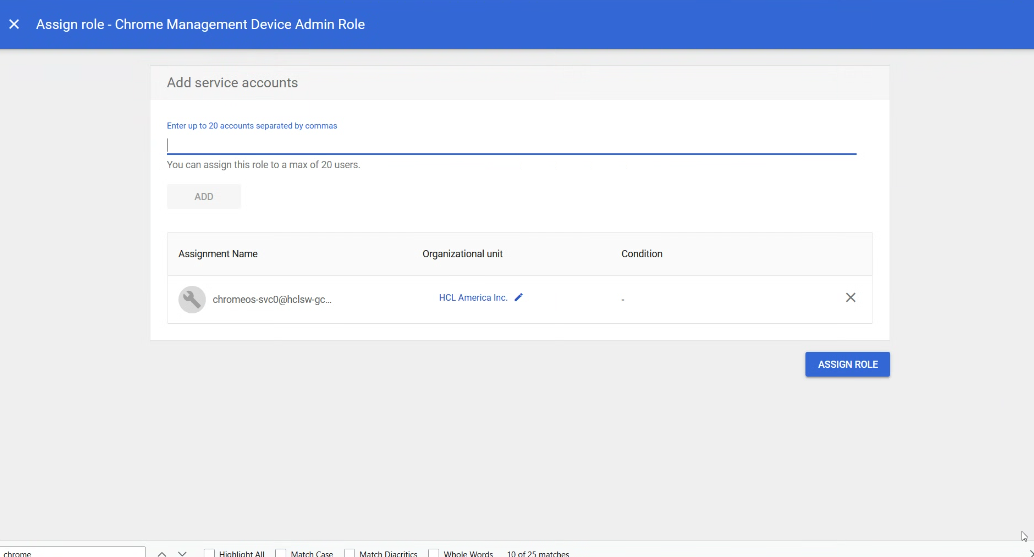1034x557 pixels.
Task: Enable the Highlight All checkbox
Action: point(210,553)
